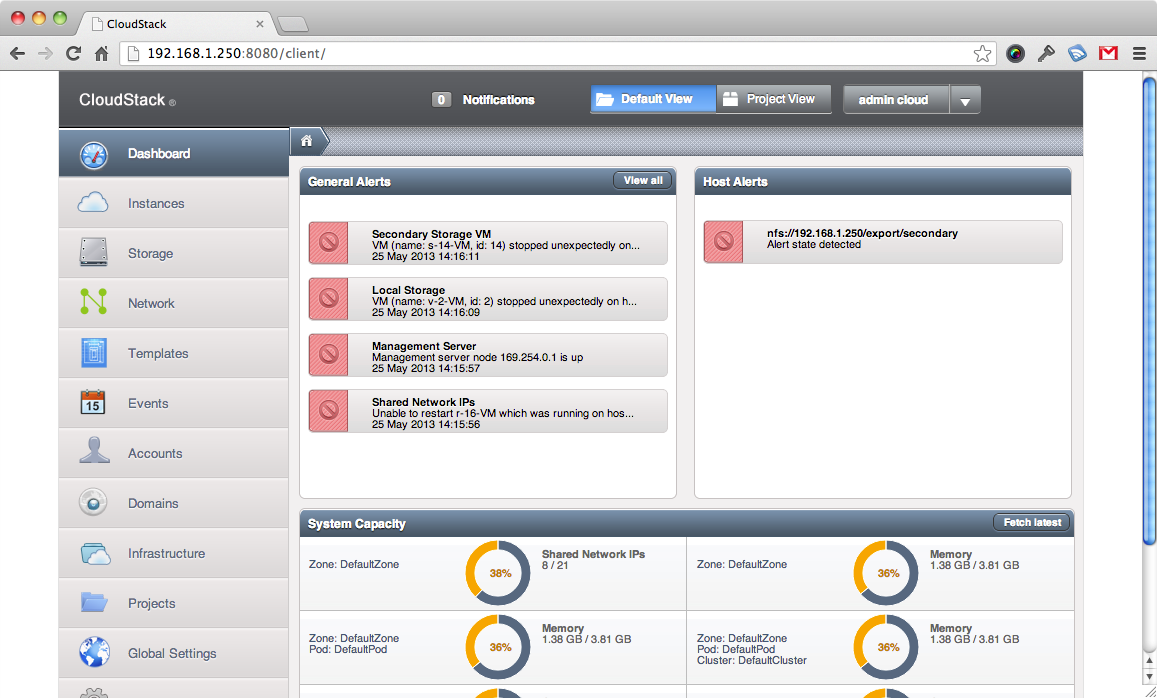The height and width of the screenshot is (698, 1157).
Task: Click the CloudStack logo
Action: coord(127,100)
